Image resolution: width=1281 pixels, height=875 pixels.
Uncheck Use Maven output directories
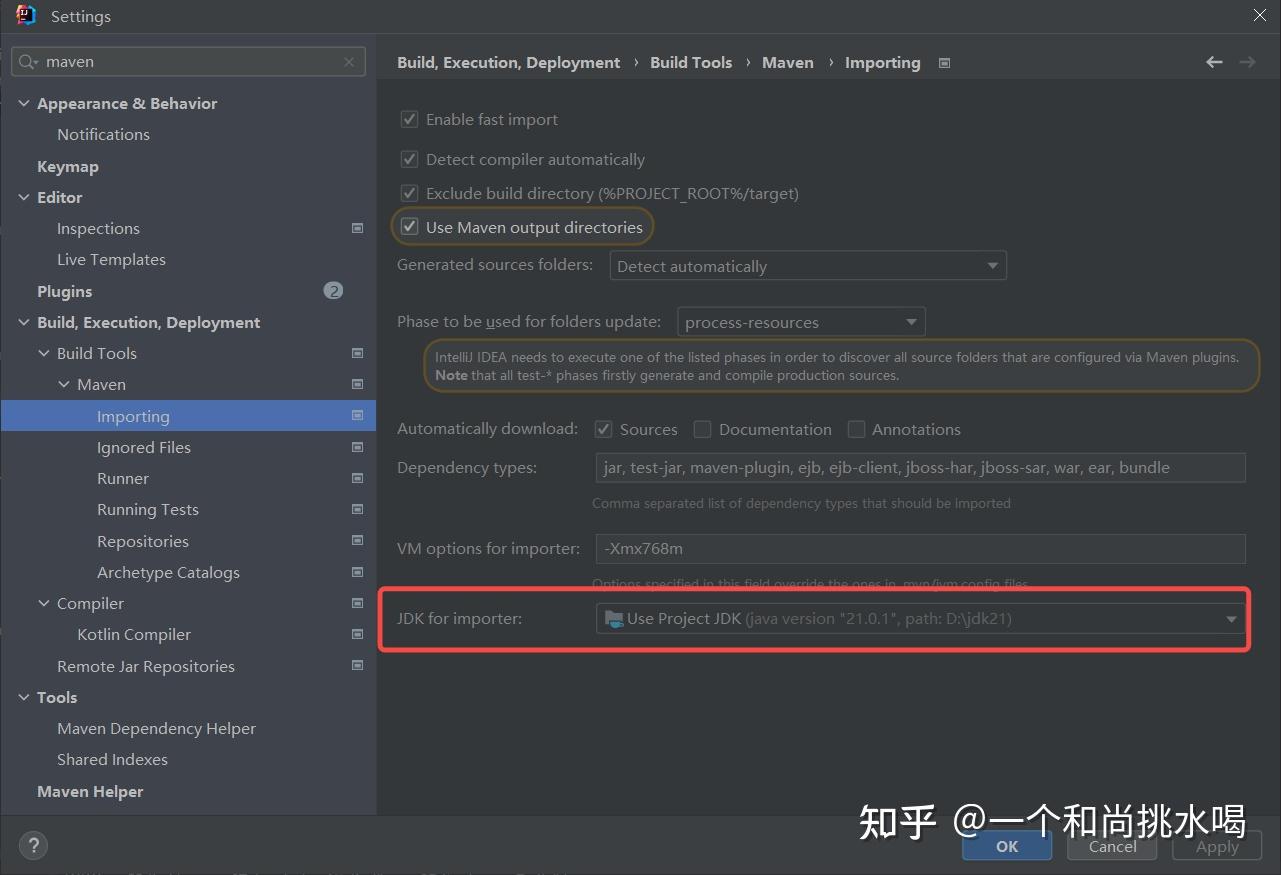[x=409, y=227]
